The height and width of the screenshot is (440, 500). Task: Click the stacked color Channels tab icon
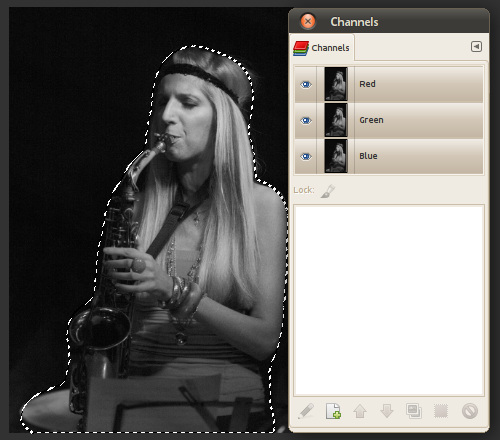tap(301, 48)
